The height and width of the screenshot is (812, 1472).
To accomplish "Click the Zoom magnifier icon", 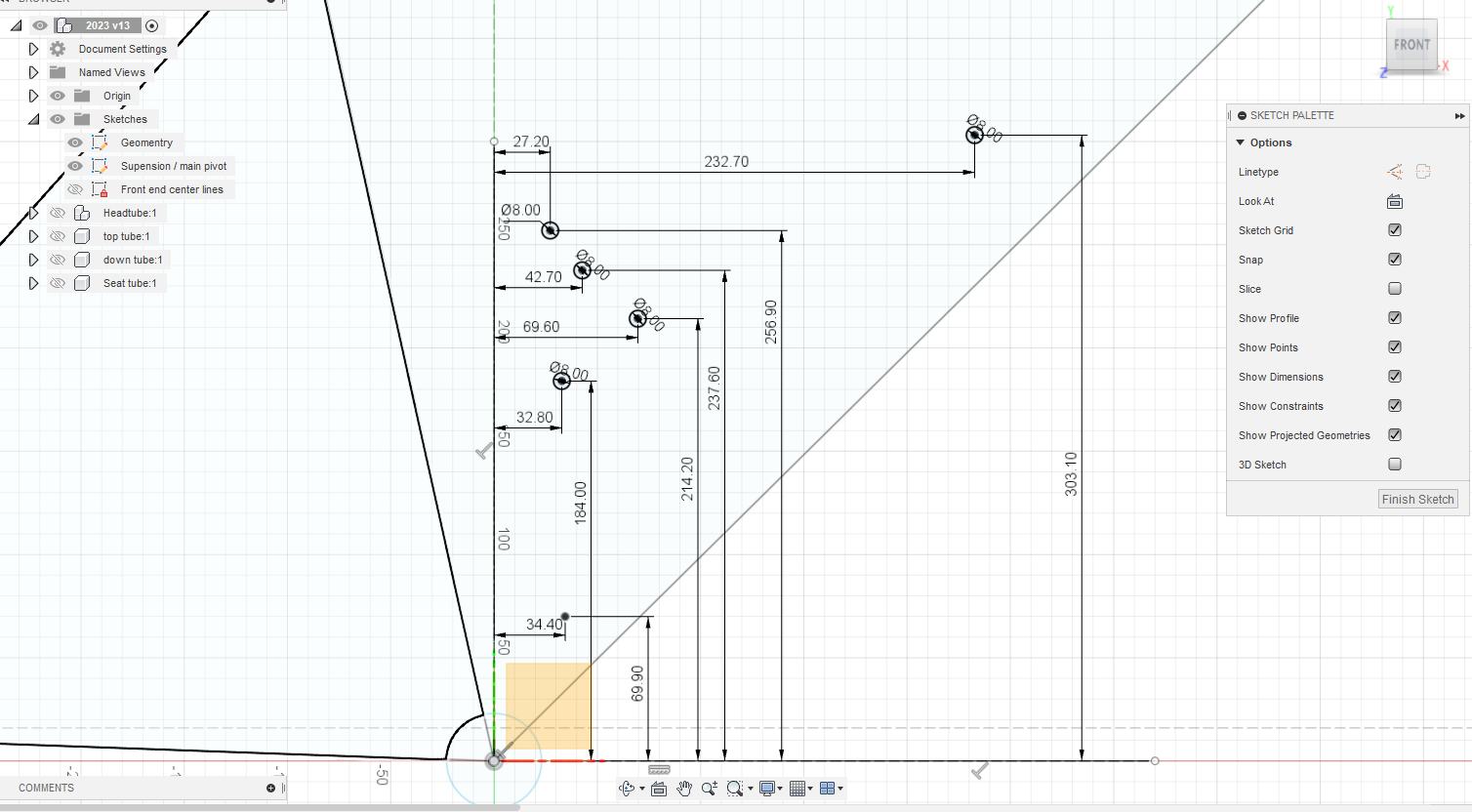I will pyautogui.click(x=710, y=788).
